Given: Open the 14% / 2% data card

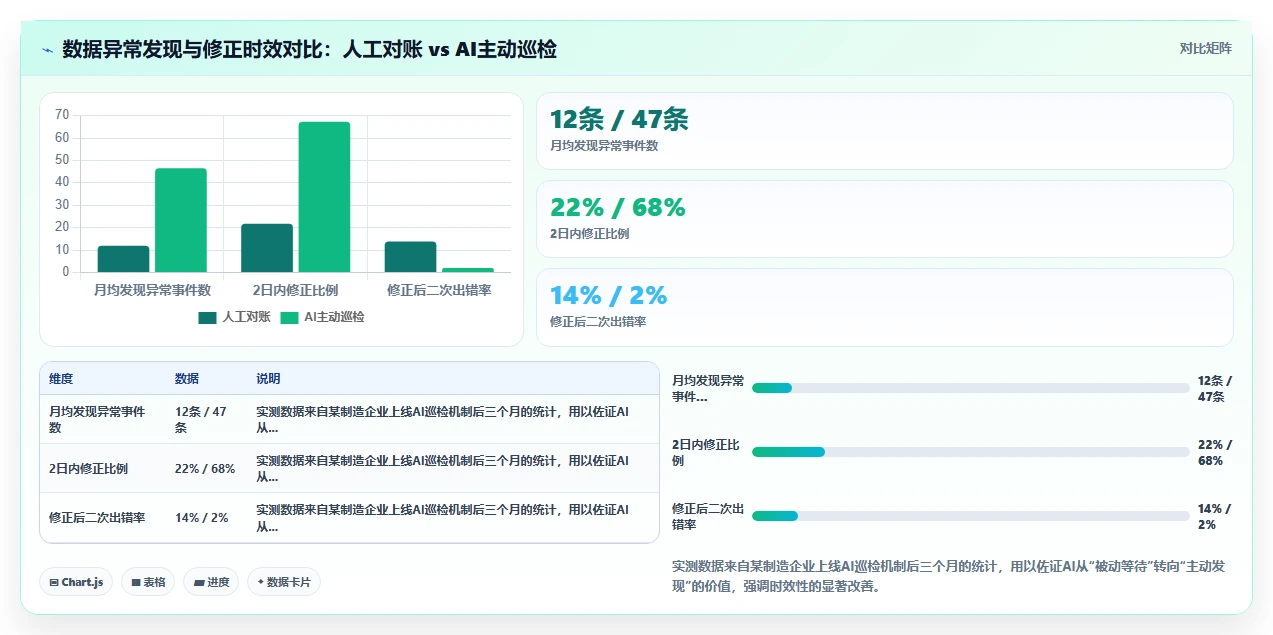Looking at the screenshot, I should (x=885, y=307).
